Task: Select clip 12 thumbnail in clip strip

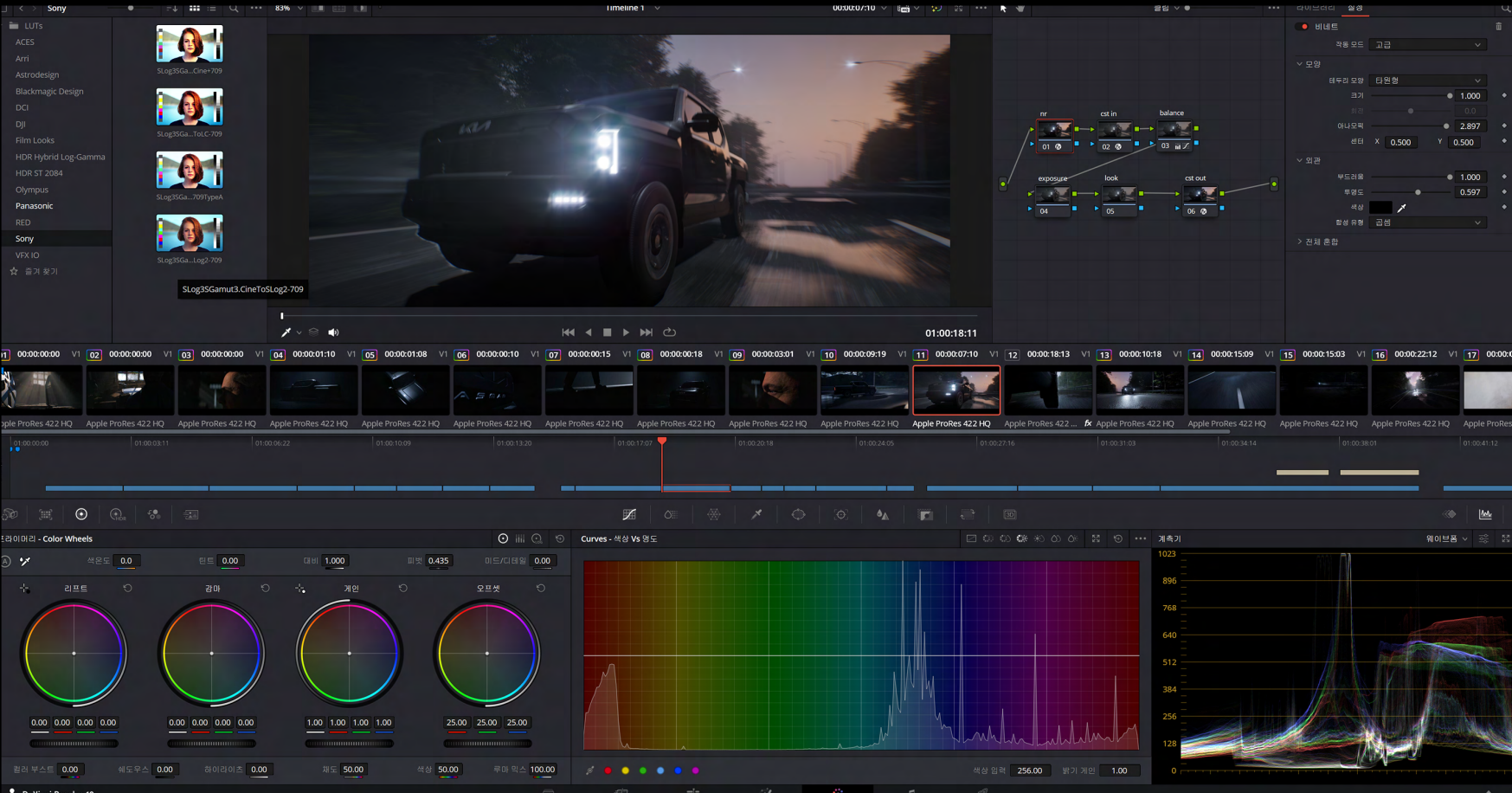Action: 1048,390
